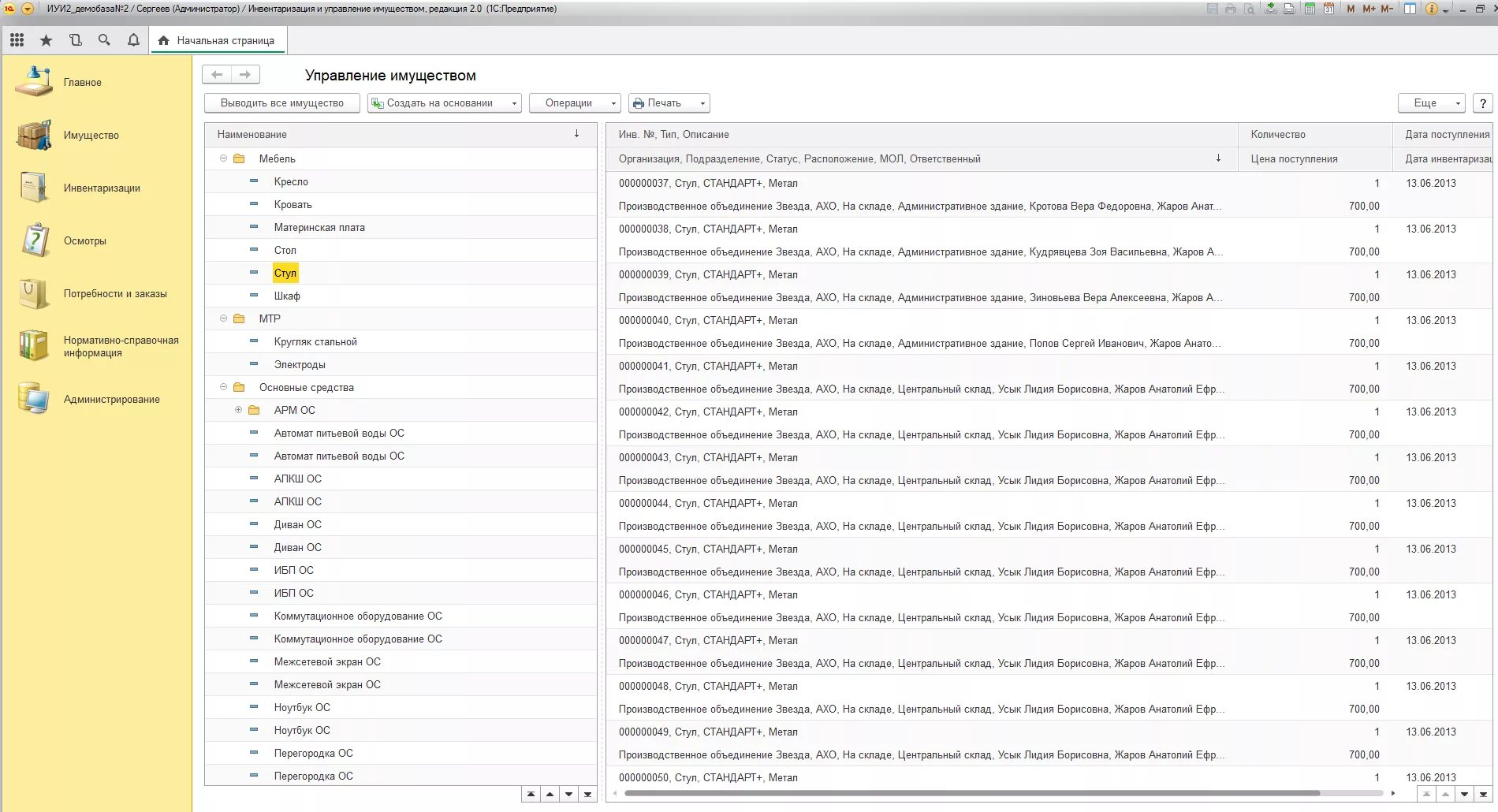Click Цена поступления column header

(x=1314, y=158)
